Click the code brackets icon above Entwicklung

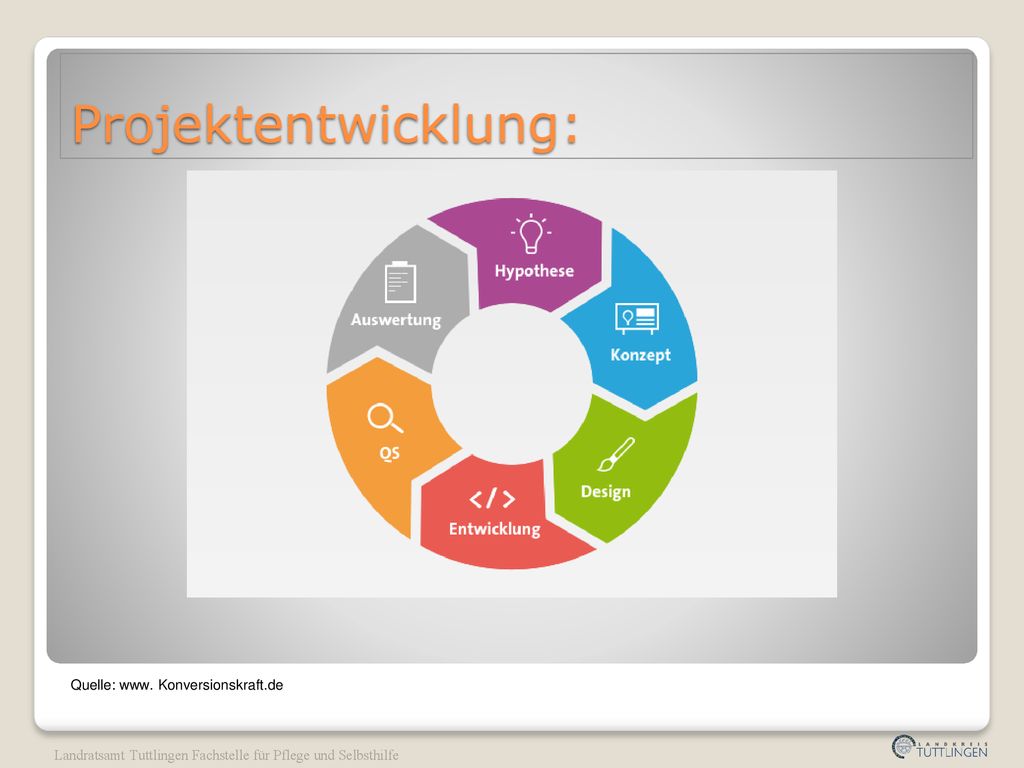point(492,499)
